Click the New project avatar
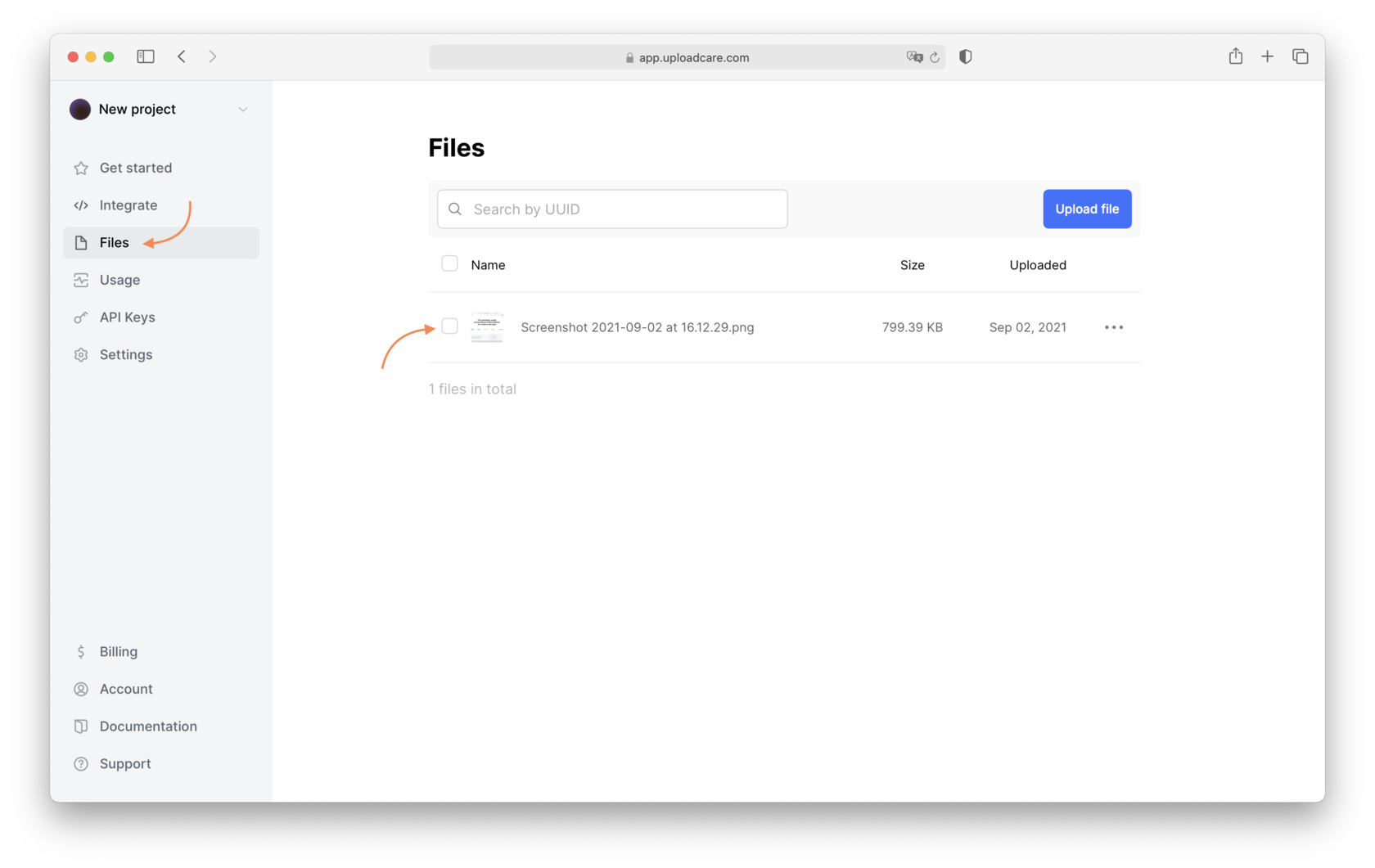Viewport: 1375px width, 868px height. click(x=79, y=109)
